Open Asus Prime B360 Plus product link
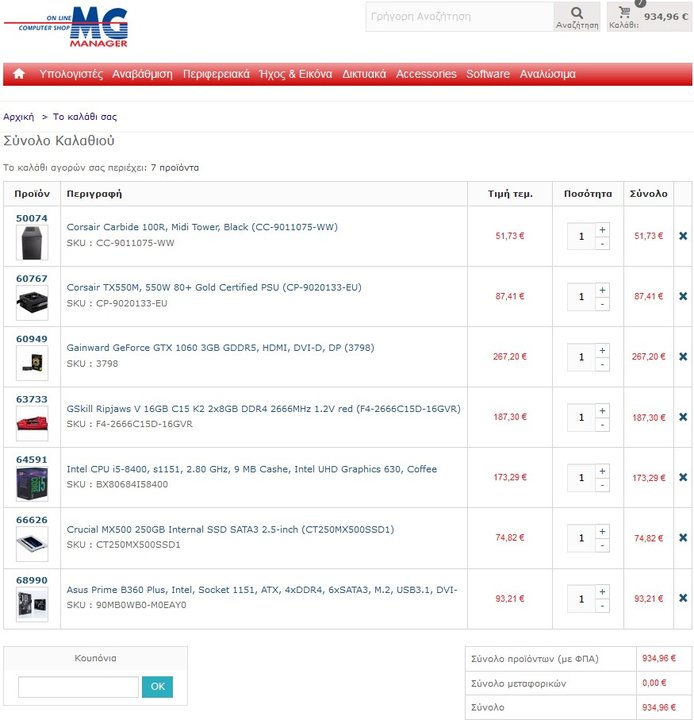The width and height of the screenshot is (694, 720). pos(262,590)
